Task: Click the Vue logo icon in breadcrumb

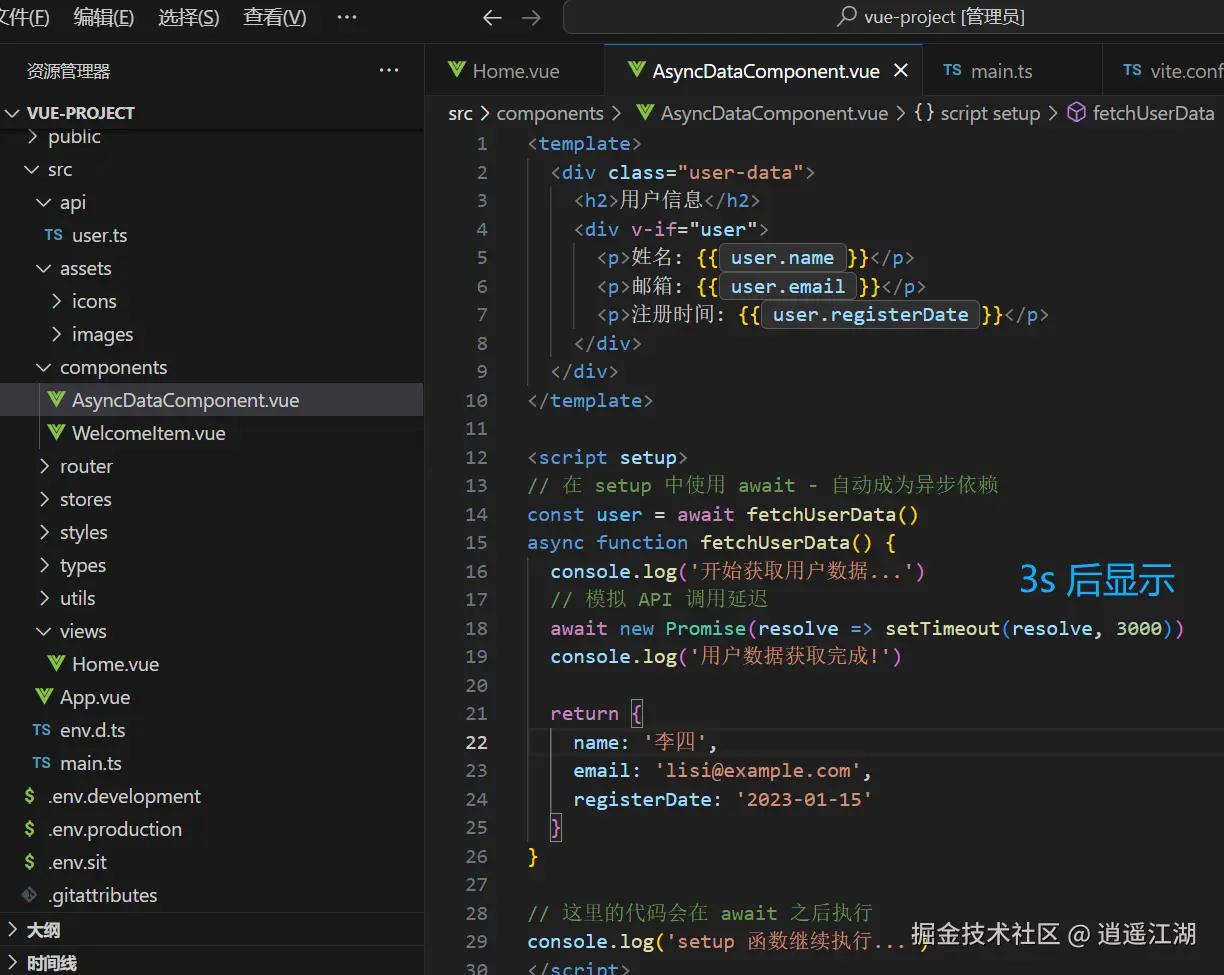Action: tap(645, 113)
